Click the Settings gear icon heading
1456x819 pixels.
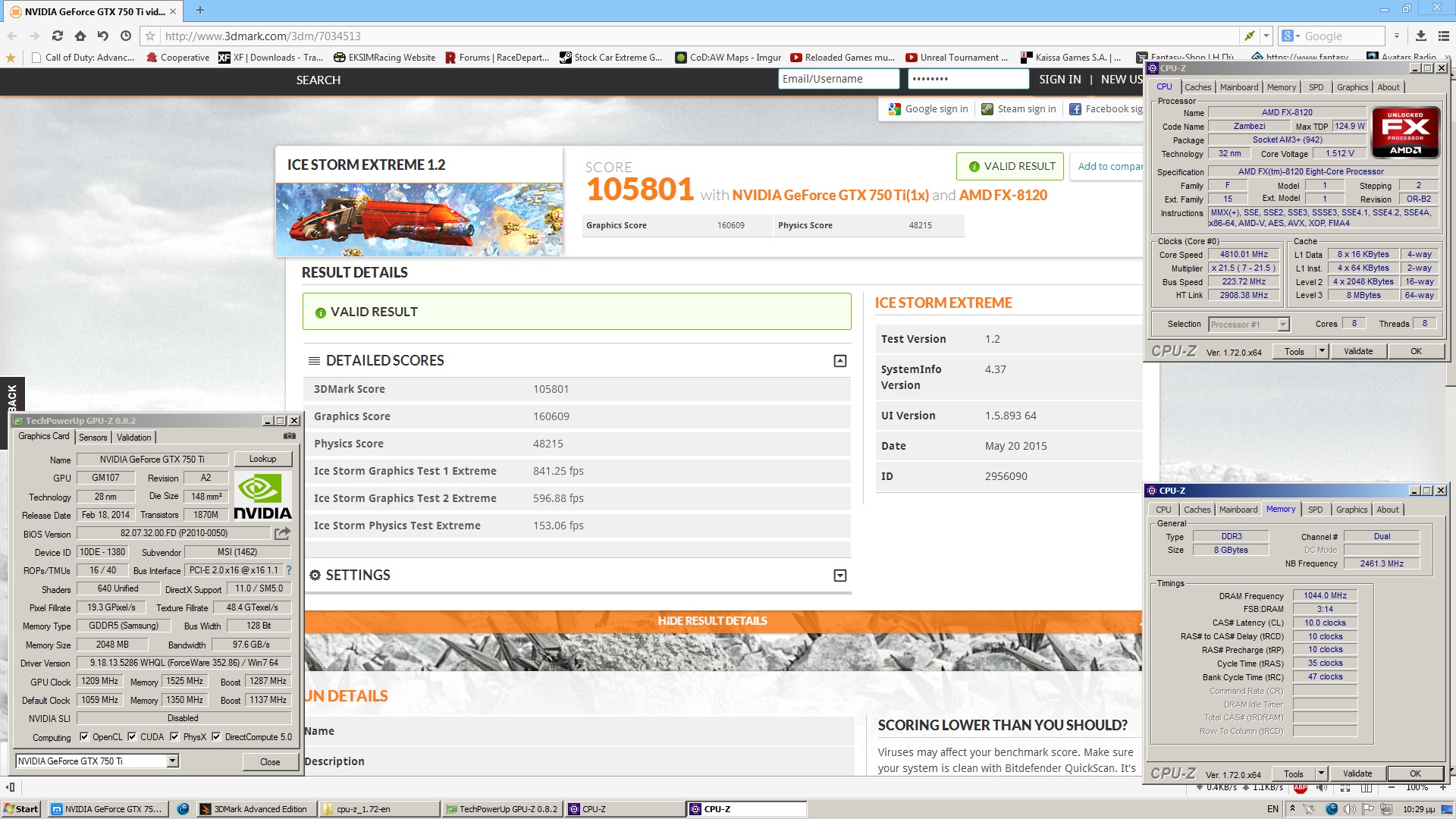(315, 576)
